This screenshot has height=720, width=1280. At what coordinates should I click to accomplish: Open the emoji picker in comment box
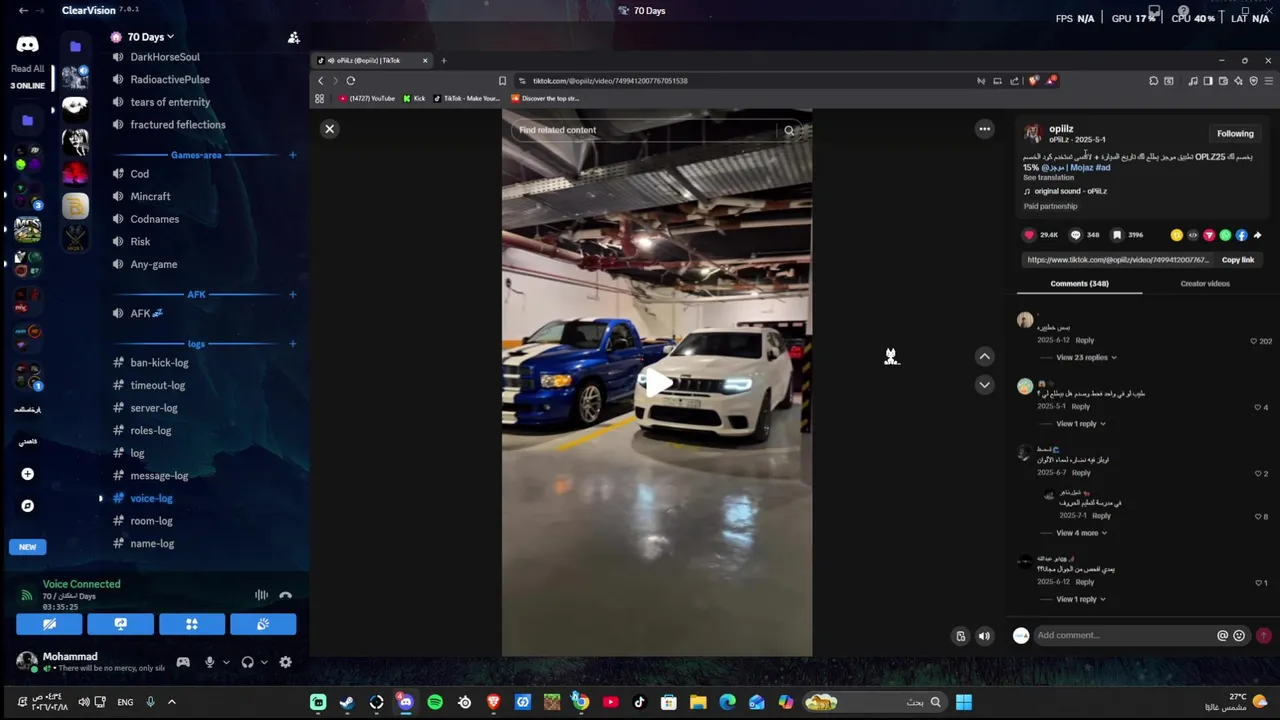pos(1239,635)
